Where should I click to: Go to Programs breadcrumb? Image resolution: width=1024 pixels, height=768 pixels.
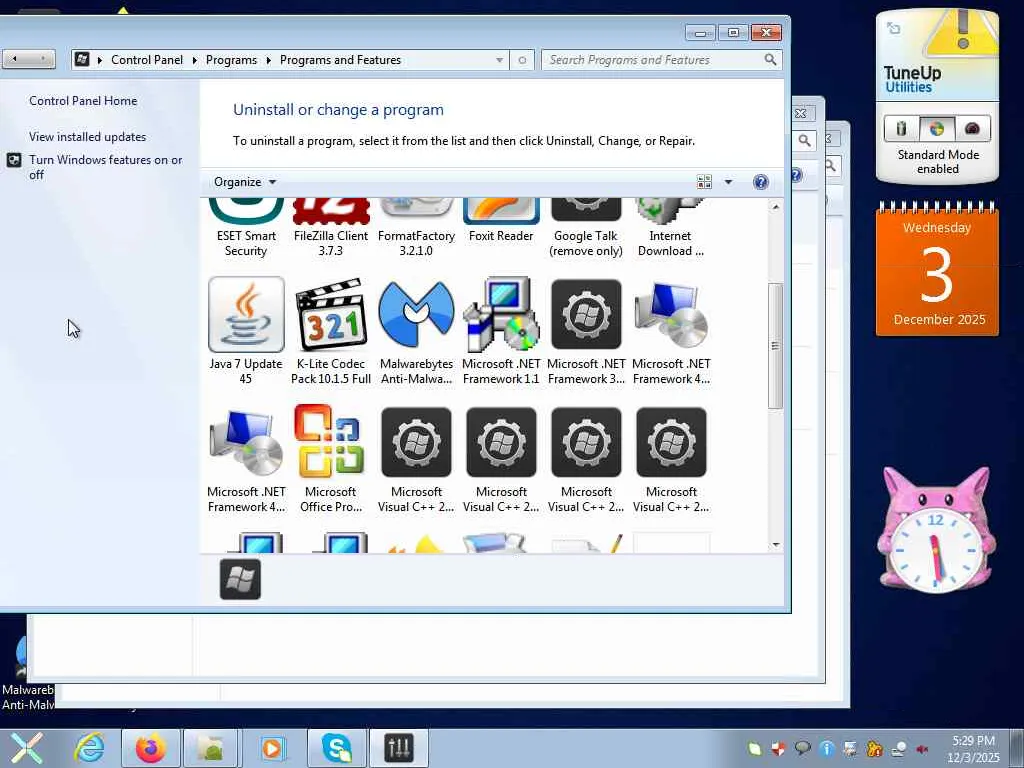[231, 60]
